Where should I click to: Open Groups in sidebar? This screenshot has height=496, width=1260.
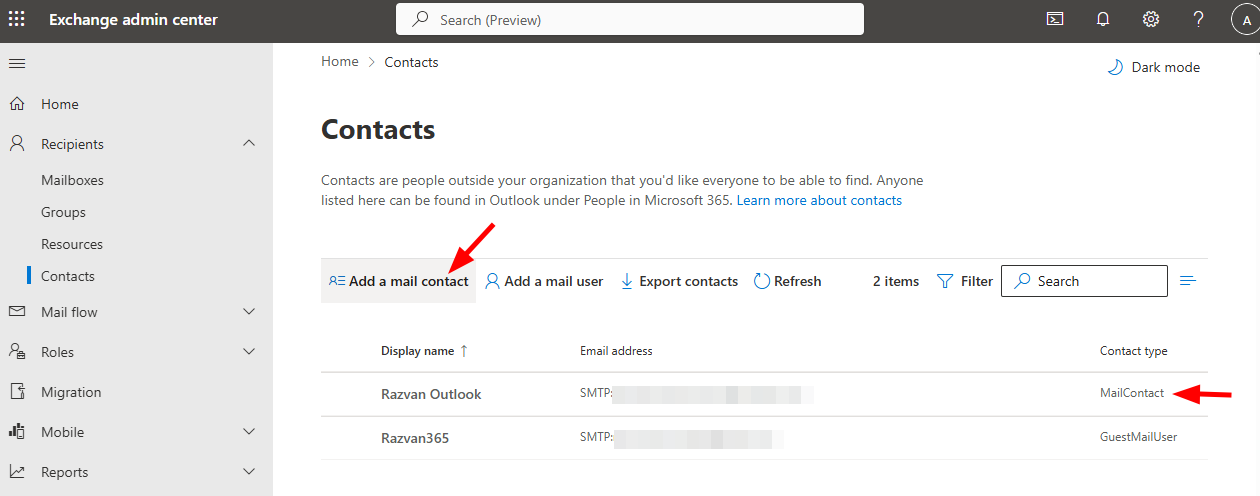tap(63, 212)
